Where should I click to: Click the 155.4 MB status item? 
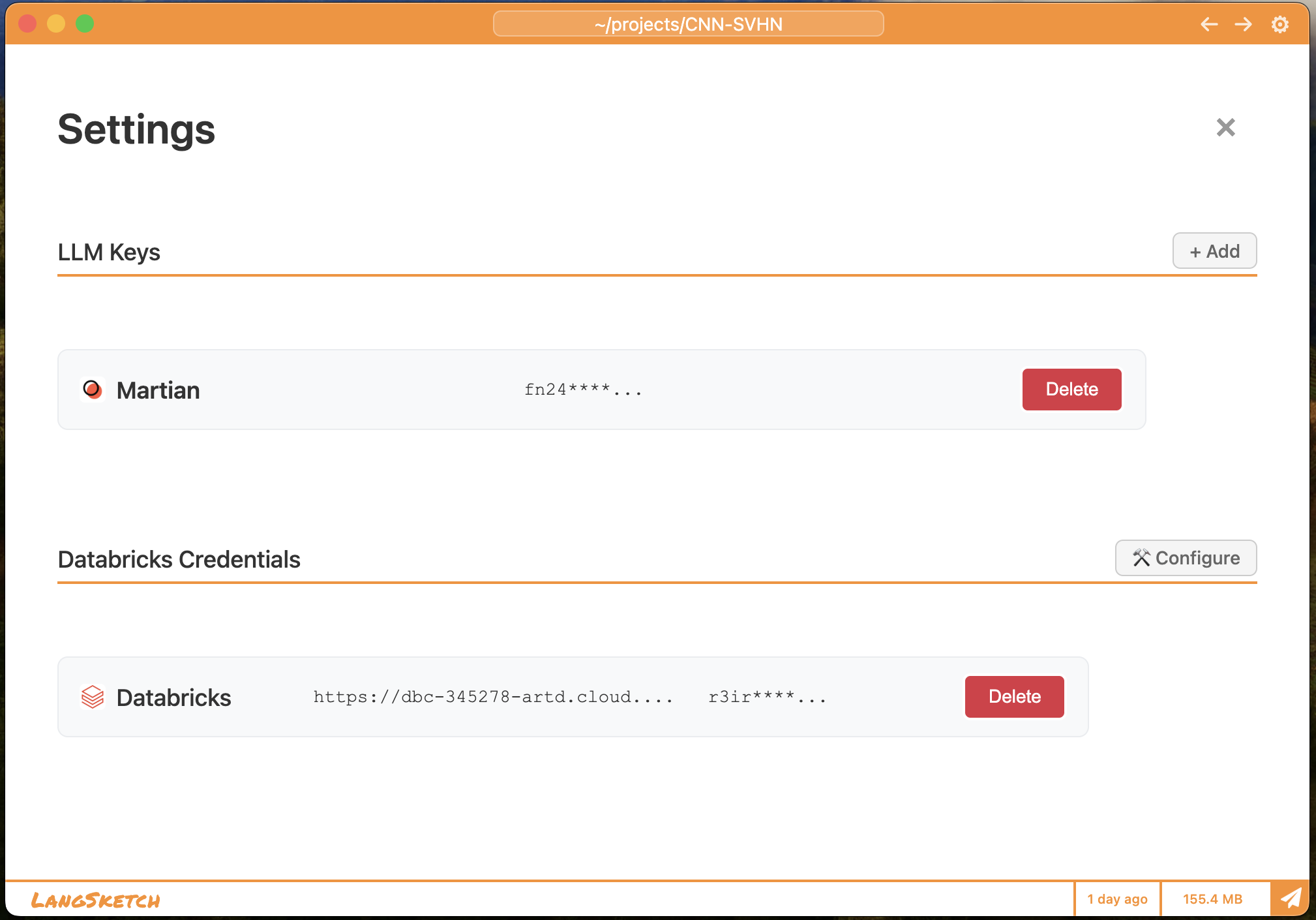(1212, 899)
